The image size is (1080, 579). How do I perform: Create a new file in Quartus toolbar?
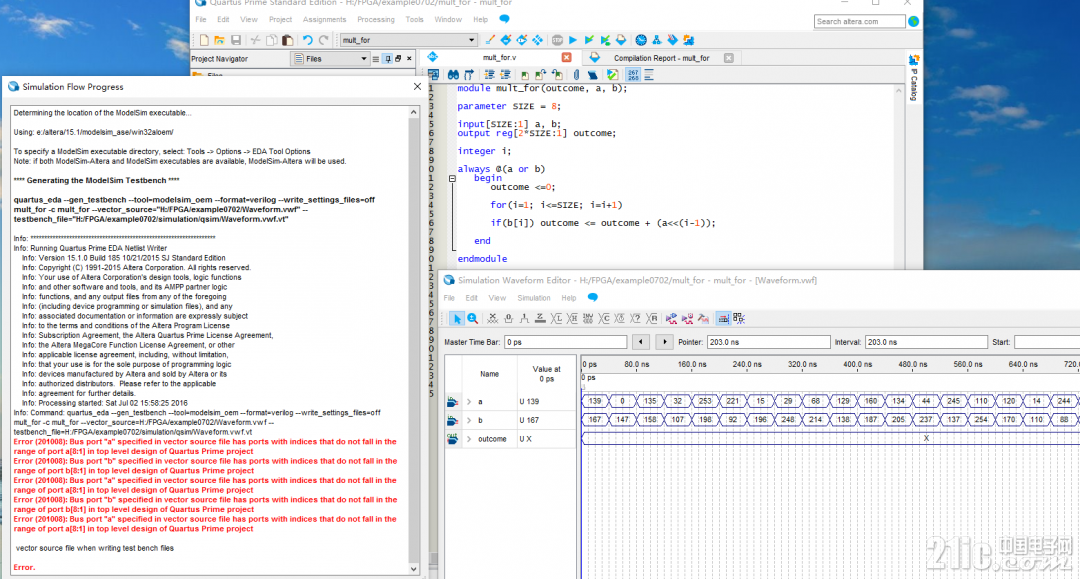pos(204,41)
